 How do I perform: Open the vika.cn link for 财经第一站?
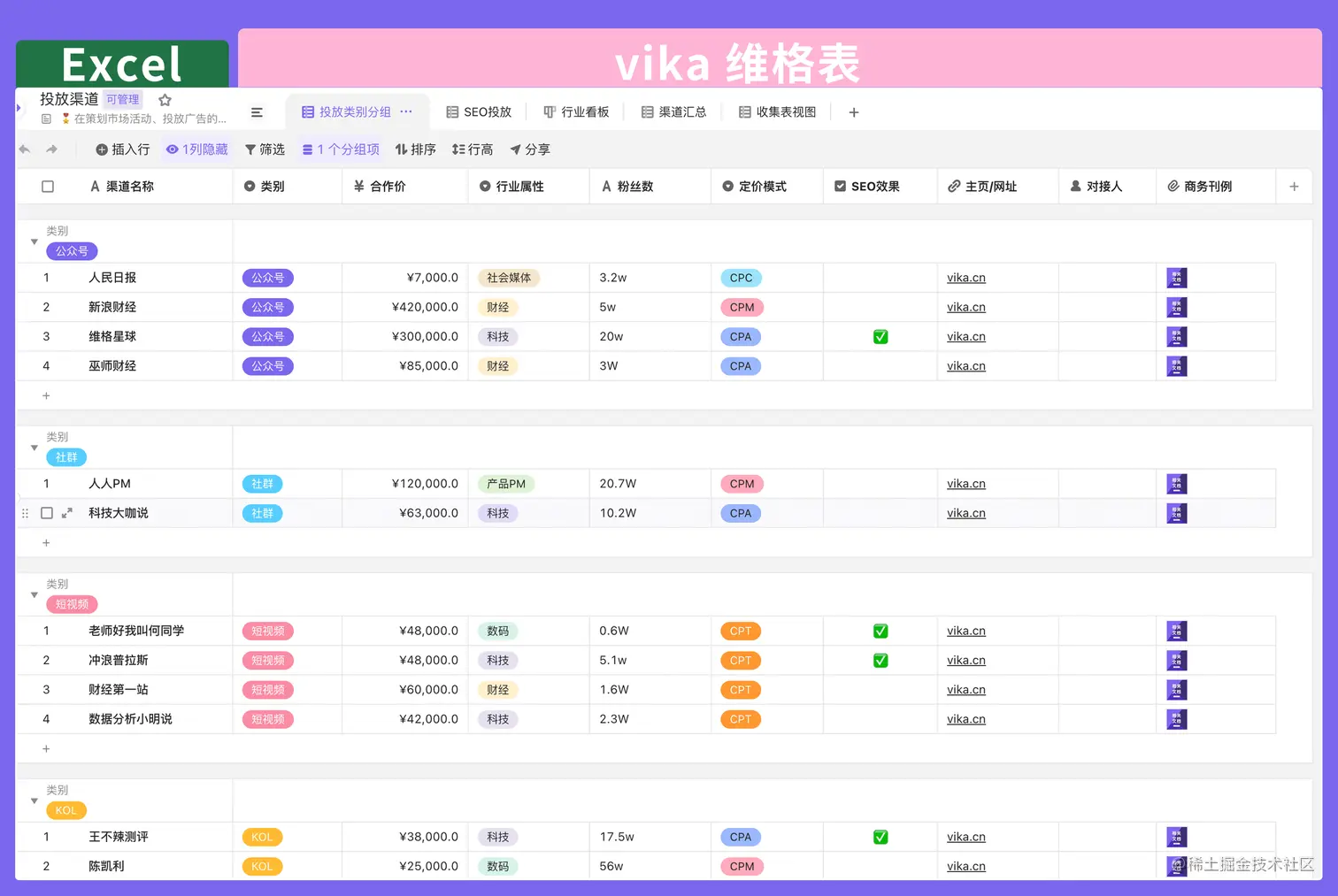966,690
